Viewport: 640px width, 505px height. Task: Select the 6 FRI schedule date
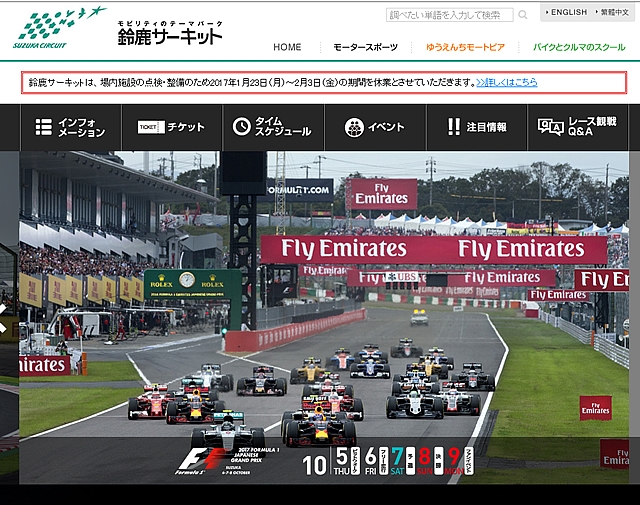(x=376, y=461)
